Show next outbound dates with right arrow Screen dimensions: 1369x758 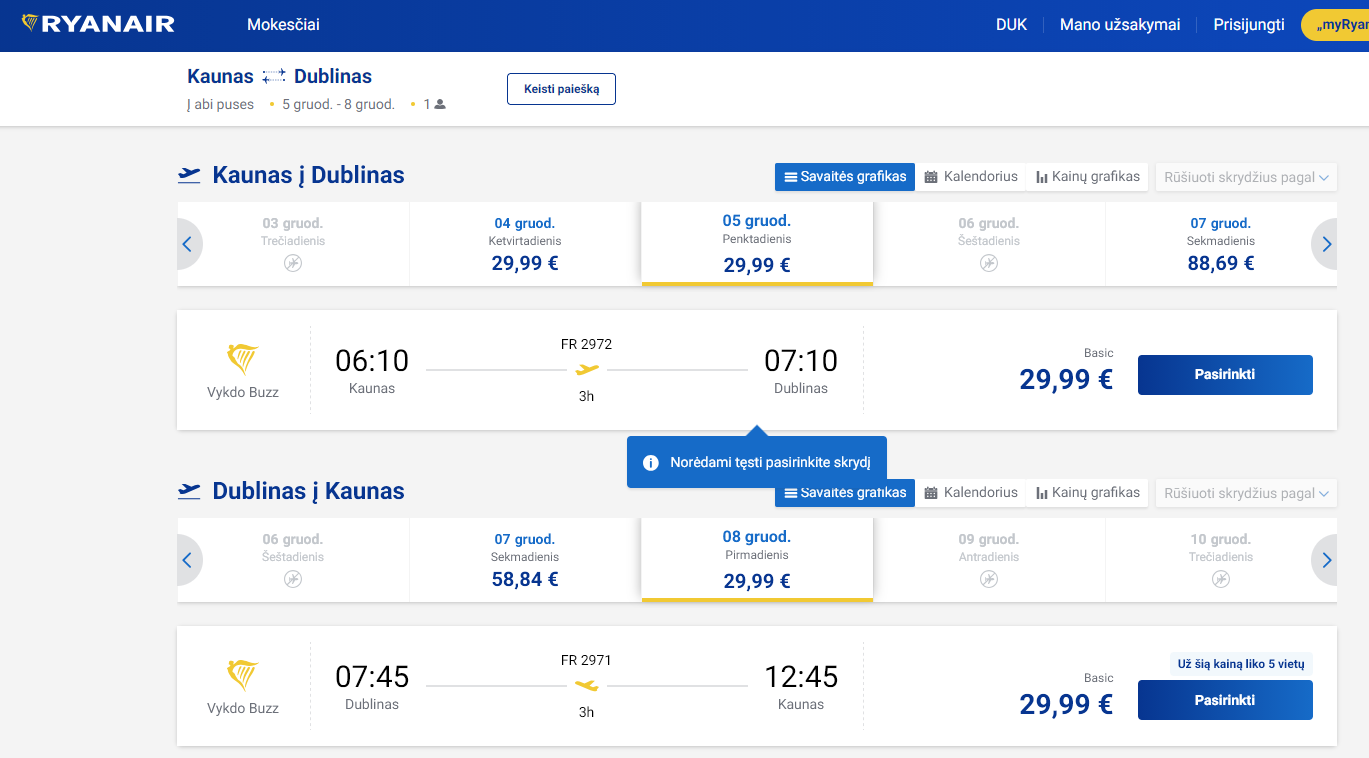tap(1326, 244)
